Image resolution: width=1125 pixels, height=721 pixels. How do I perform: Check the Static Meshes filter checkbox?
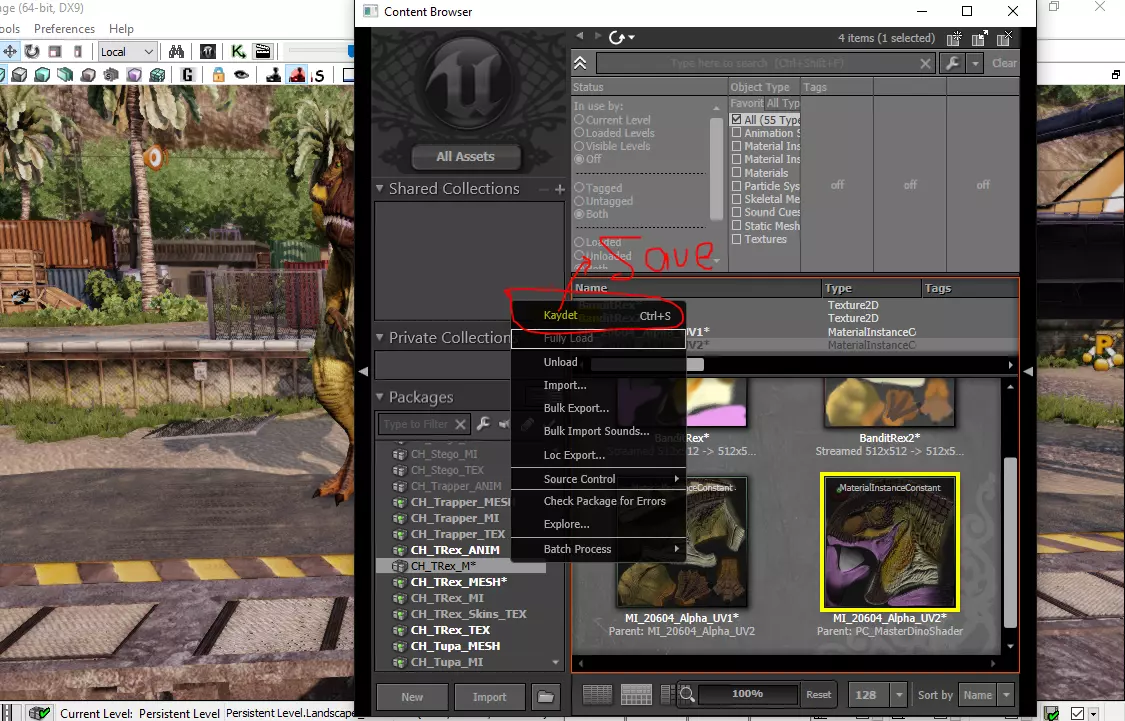[737, 225]
